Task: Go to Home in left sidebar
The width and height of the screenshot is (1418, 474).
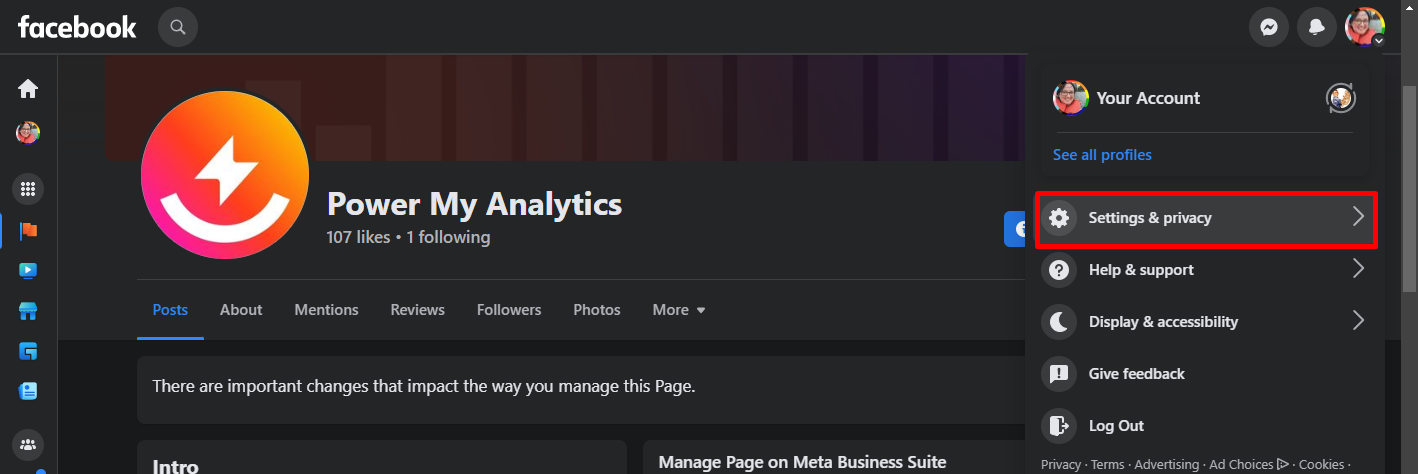Action: coord(28,89)
